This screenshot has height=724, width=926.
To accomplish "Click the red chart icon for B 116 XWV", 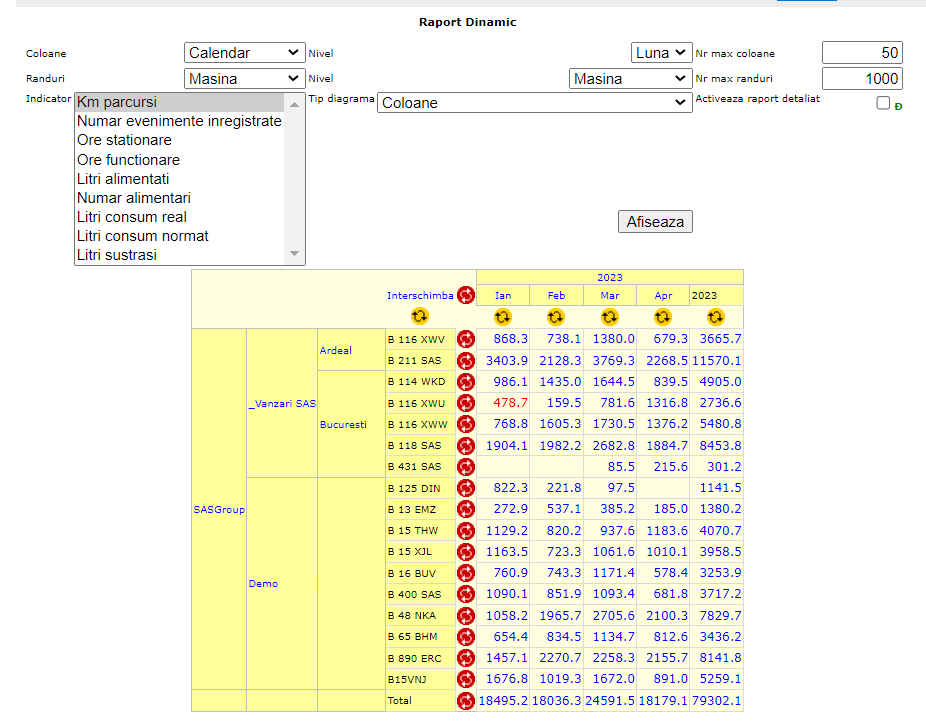I will point(466,339).
